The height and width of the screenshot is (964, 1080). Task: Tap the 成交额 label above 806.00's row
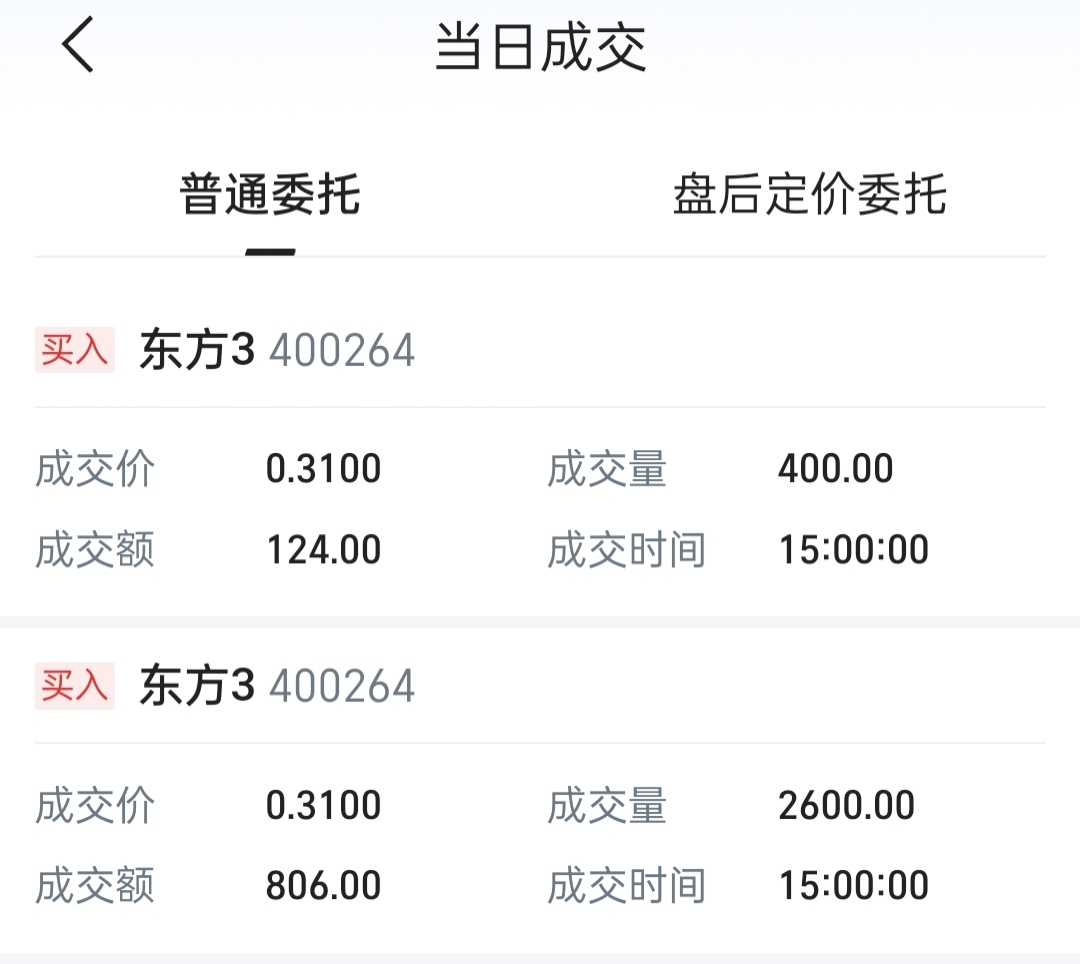click(95, 886)
